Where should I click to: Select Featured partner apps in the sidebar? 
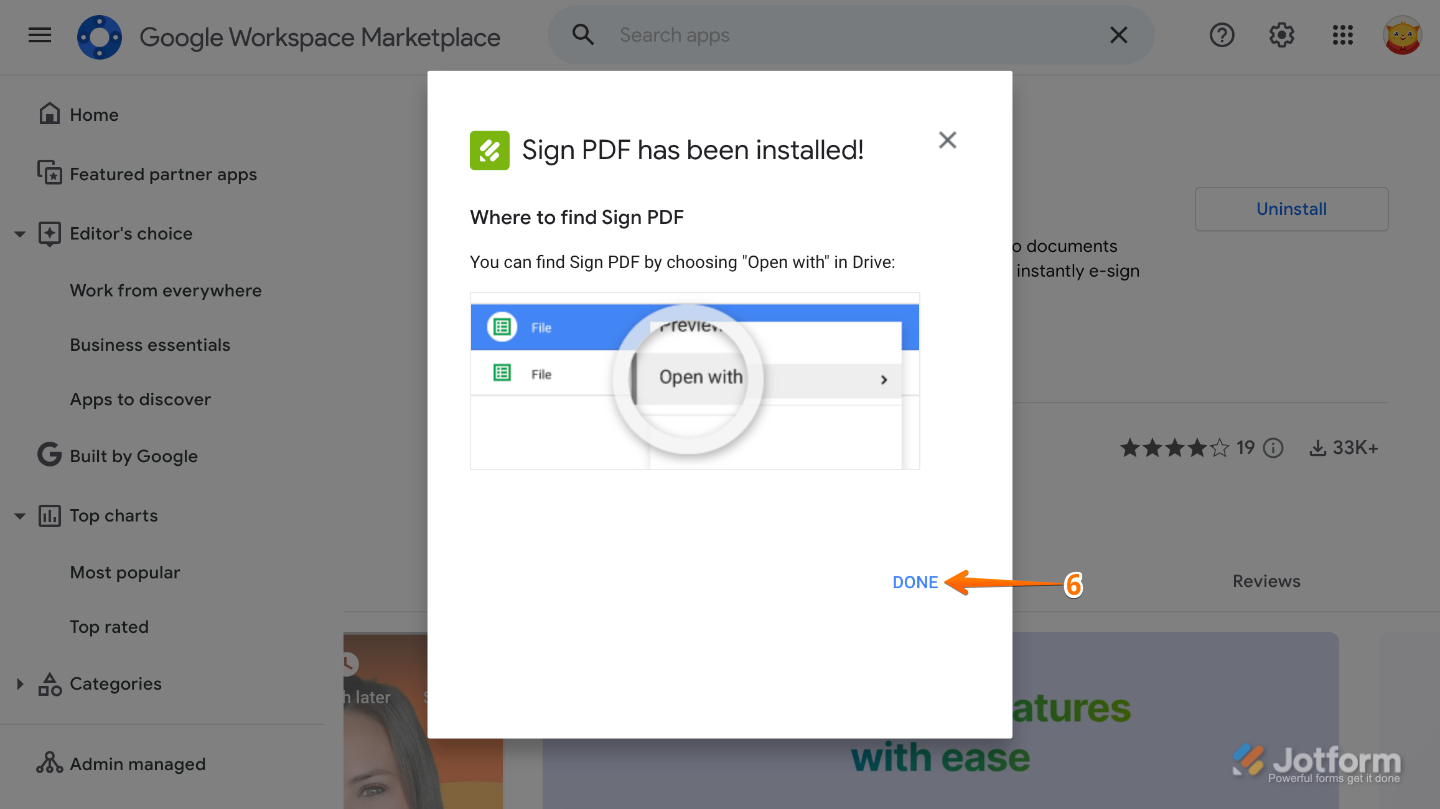[x=163, y=174]
